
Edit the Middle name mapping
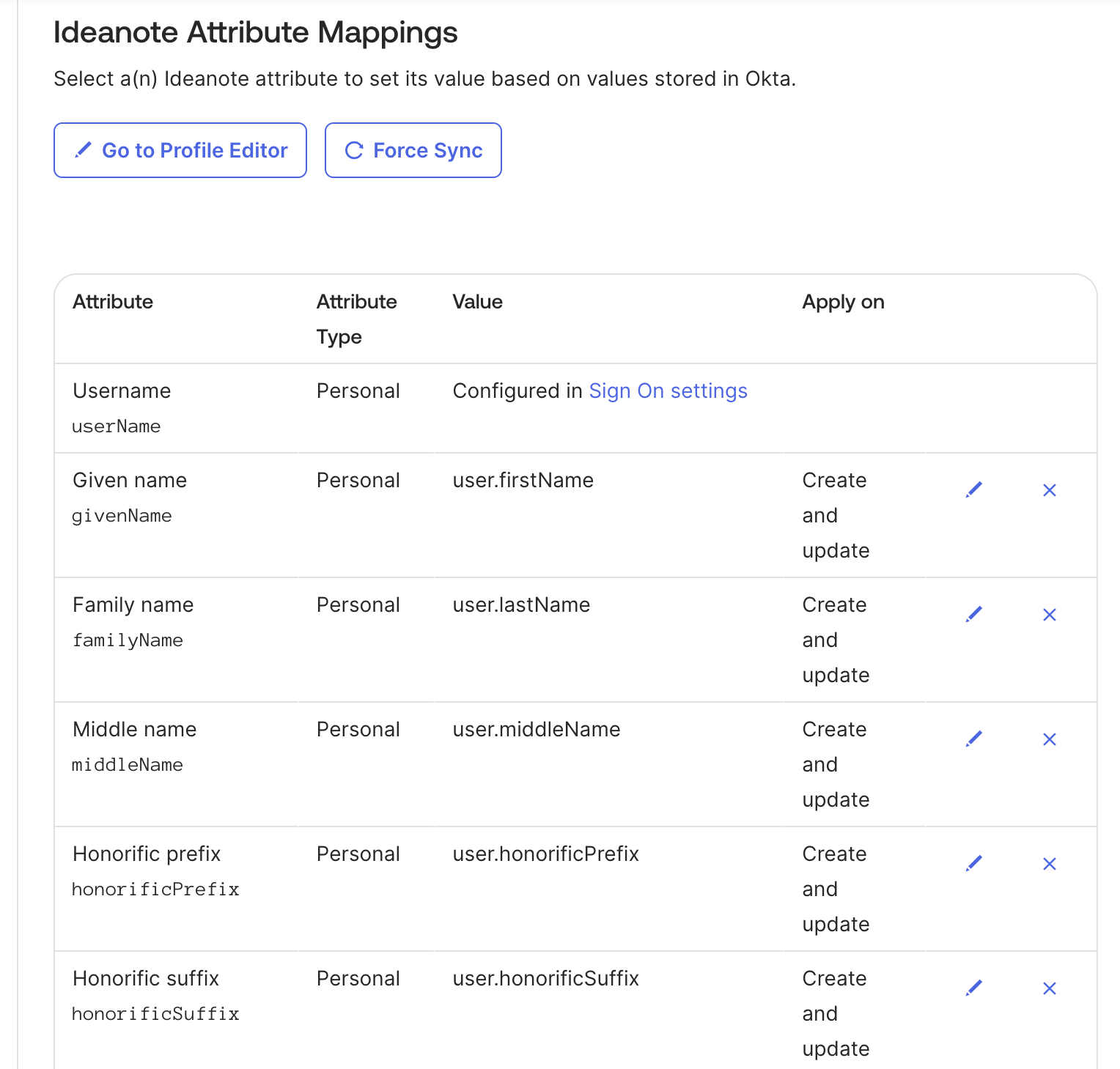pos(974,739)
